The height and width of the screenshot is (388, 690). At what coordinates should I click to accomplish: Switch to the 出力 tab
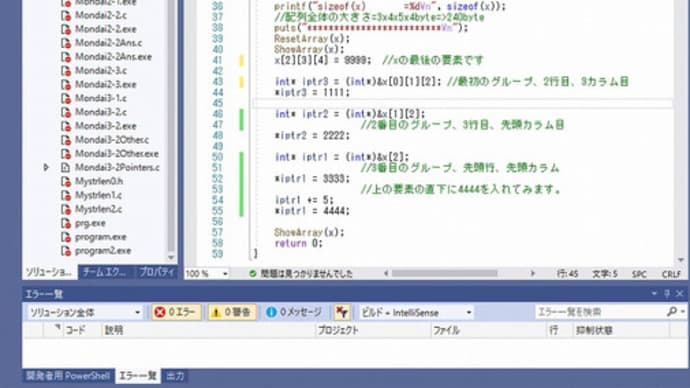tap(175, 376)
